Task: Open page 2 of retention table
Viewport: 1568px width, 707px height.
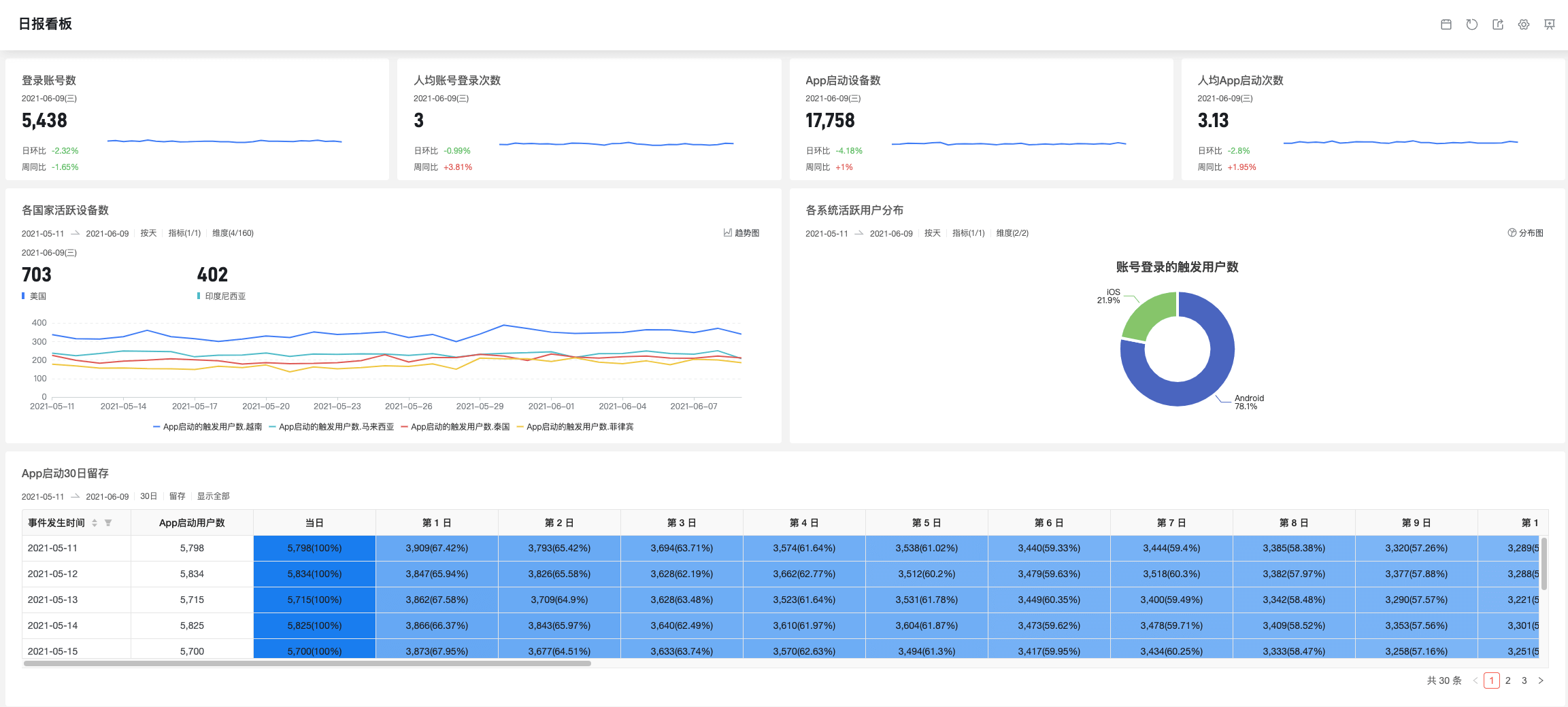Action: pos(1508,680)
